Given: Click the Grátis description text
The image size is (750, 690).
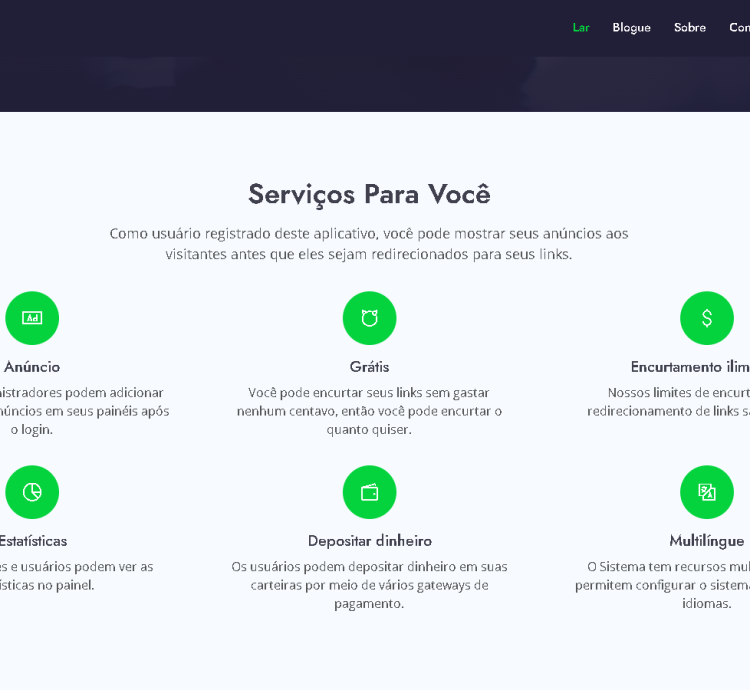Looking at the screenshot, I should click(369, 411).
